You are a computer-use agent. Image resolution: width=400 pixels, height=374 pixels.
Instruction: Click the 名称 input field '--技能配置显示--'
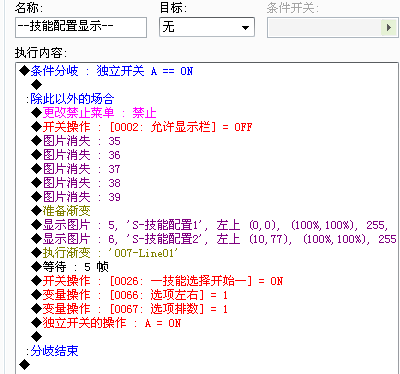tap(81, 27)
